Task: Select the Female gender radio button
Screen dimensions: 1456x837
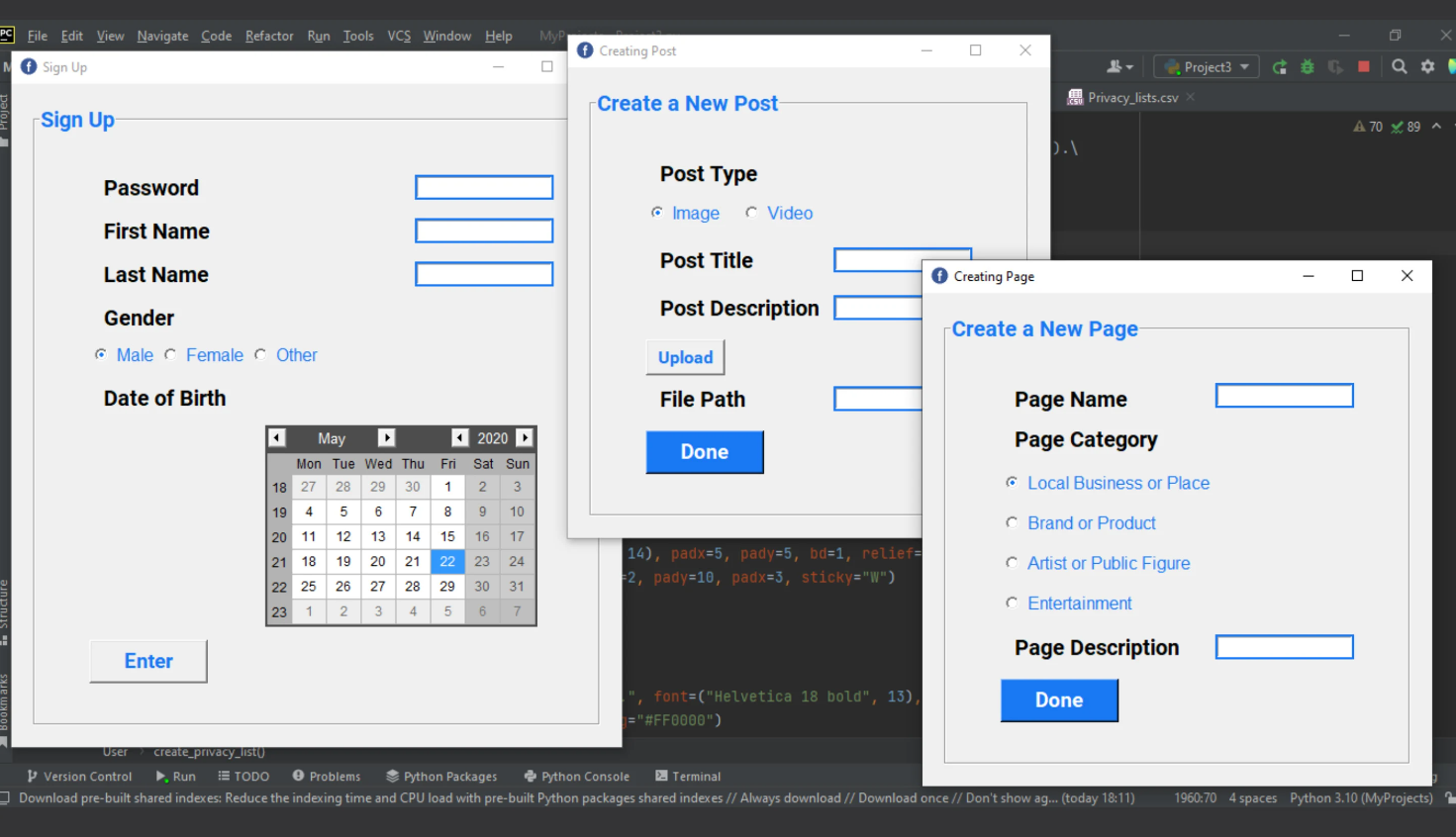Action: (x=170, y=354)
